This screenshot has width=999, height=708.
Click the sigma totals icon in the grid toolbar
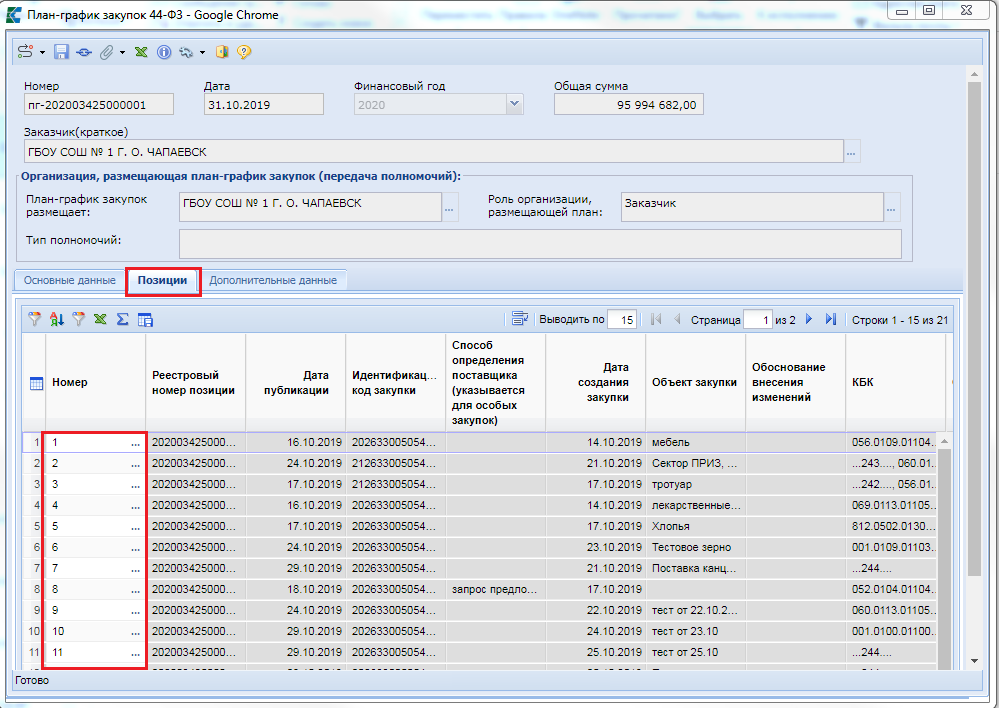[123, 320]
